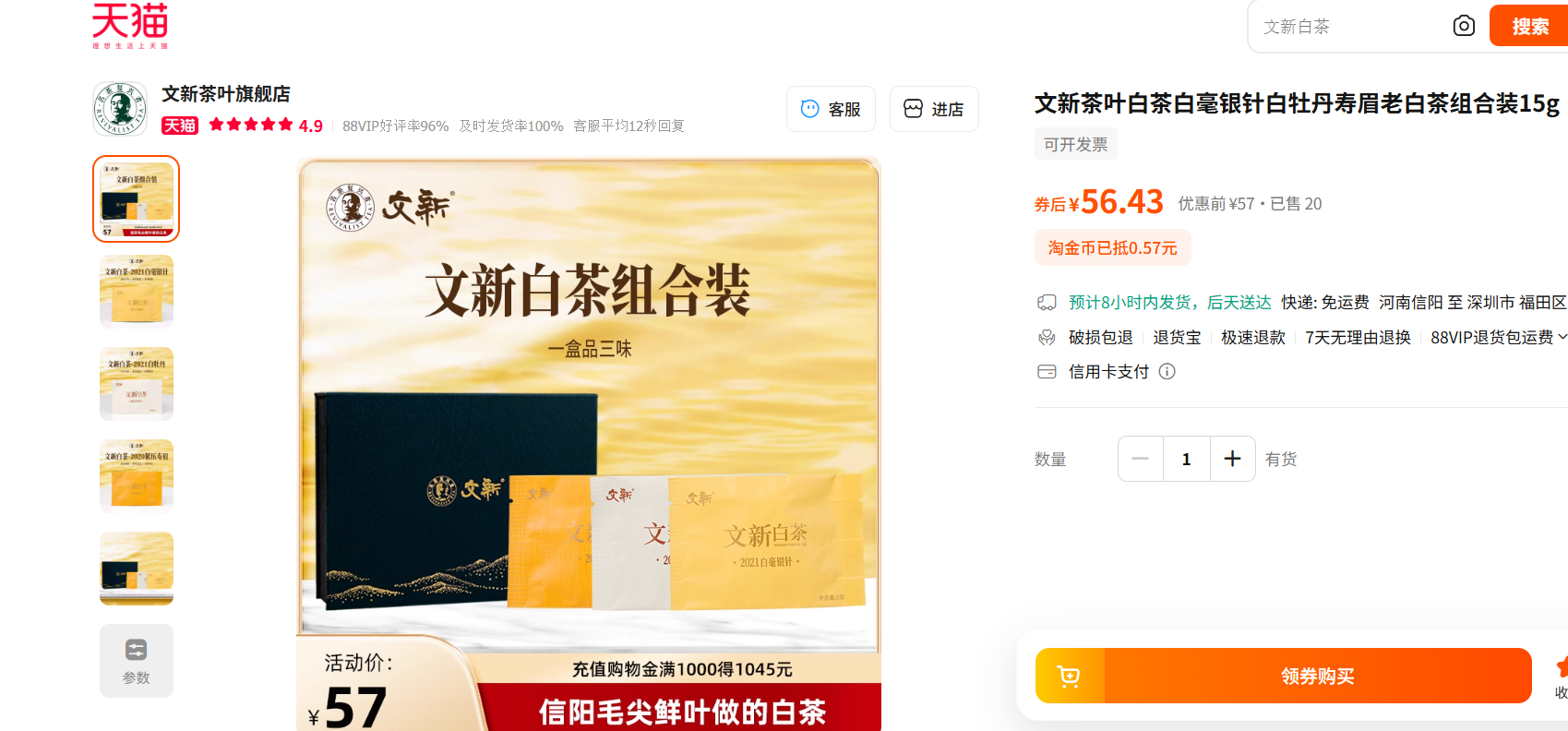The height and width of the screenshot is (731, 1568).
Task: Focus the 文新白茶 search input field
Action: coord(1350,27)
